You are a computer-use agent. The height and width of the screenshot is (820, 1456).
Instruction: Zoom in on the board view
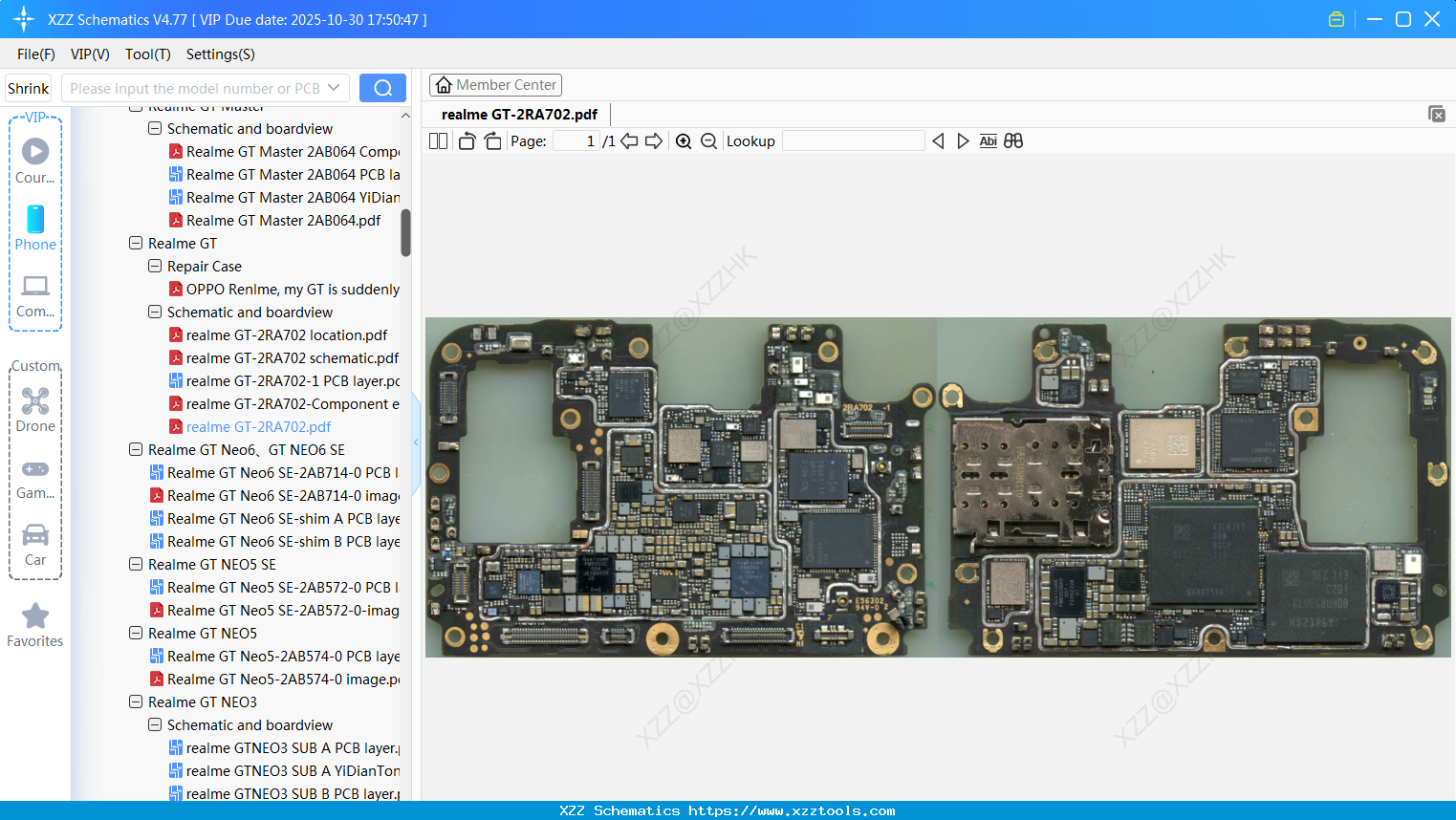pos(684,140)
